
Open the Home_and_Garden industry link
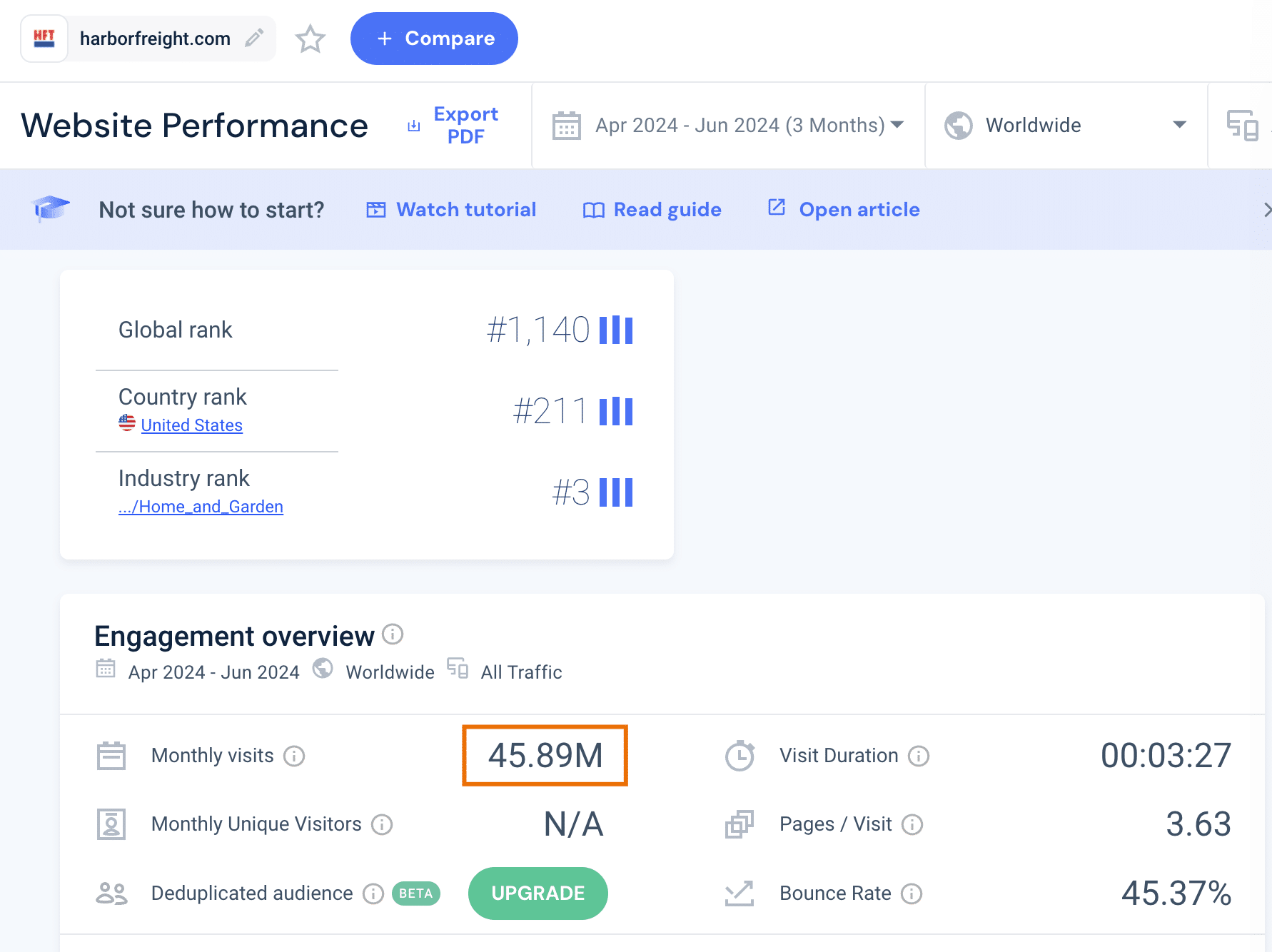(201, 507)
